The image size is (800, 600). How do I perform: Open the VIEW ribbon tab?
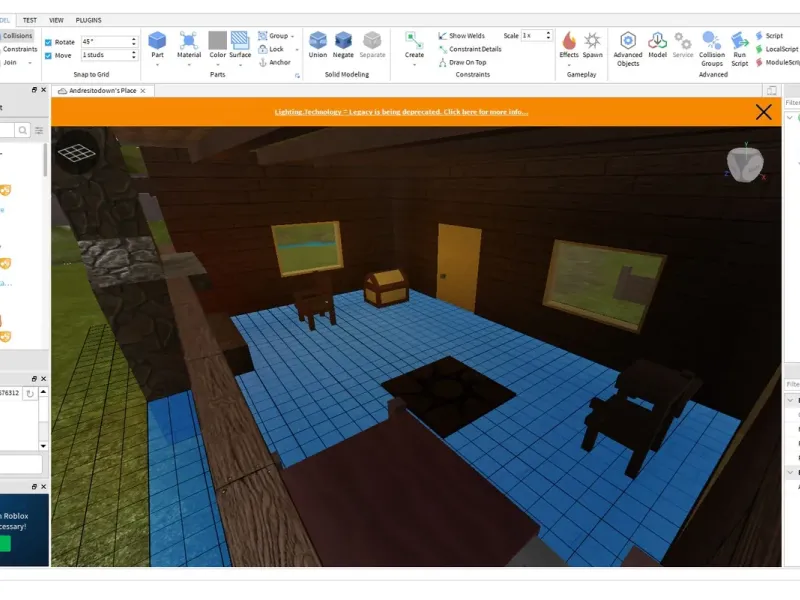56,20
